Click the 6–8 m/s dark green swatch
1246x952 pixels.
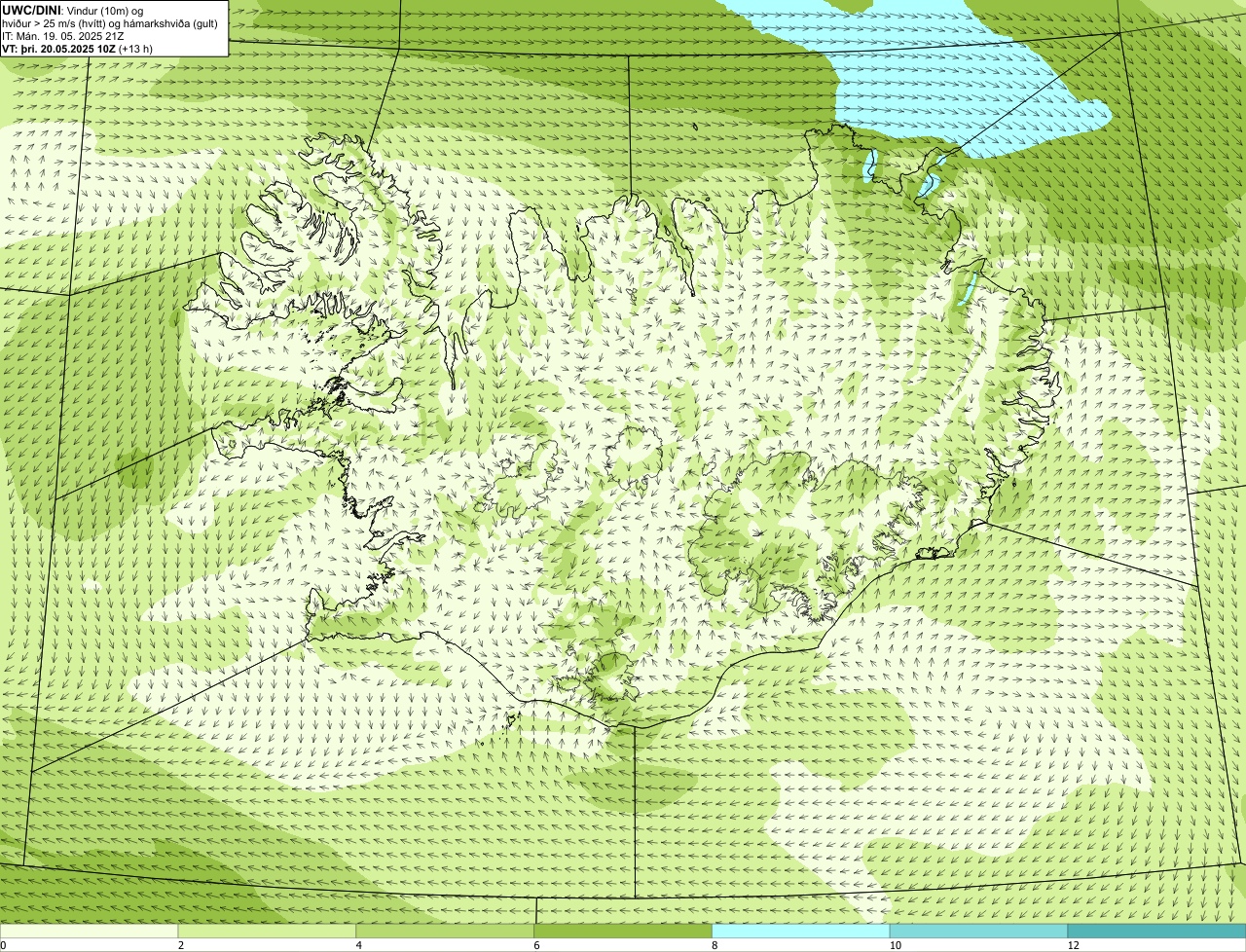[x=624, y=932]
